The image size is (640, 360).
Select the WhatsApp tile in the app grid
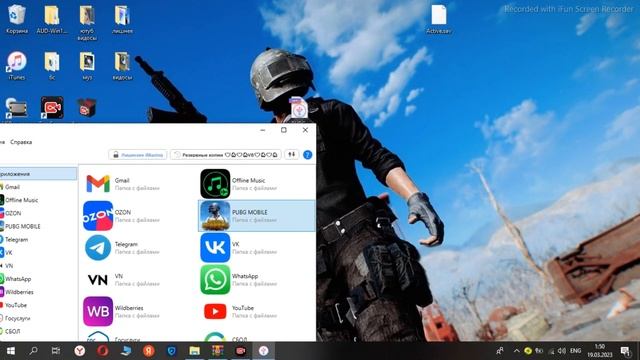[x=257, y=279]
